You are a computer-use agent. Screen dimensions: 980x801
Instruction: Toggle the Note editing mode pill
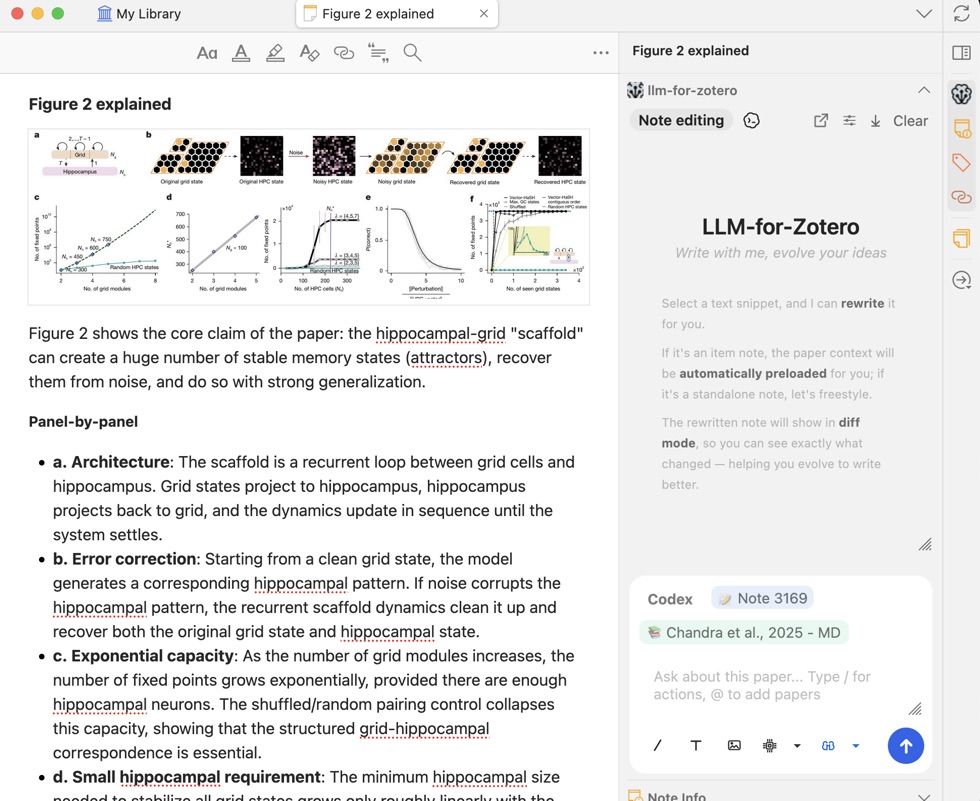click(x=681, y=121)
